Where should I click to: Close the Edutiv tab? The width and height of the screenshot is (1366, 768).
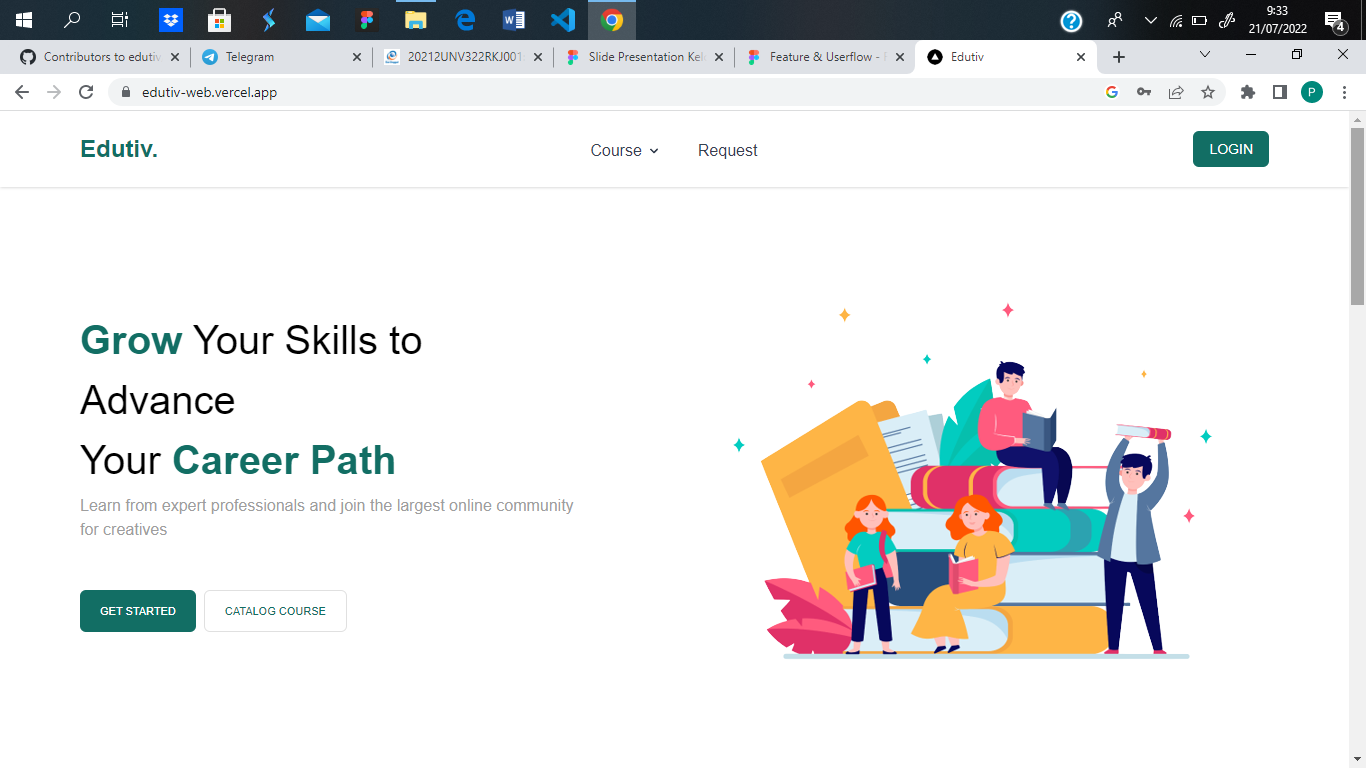tap(1081, 57)
